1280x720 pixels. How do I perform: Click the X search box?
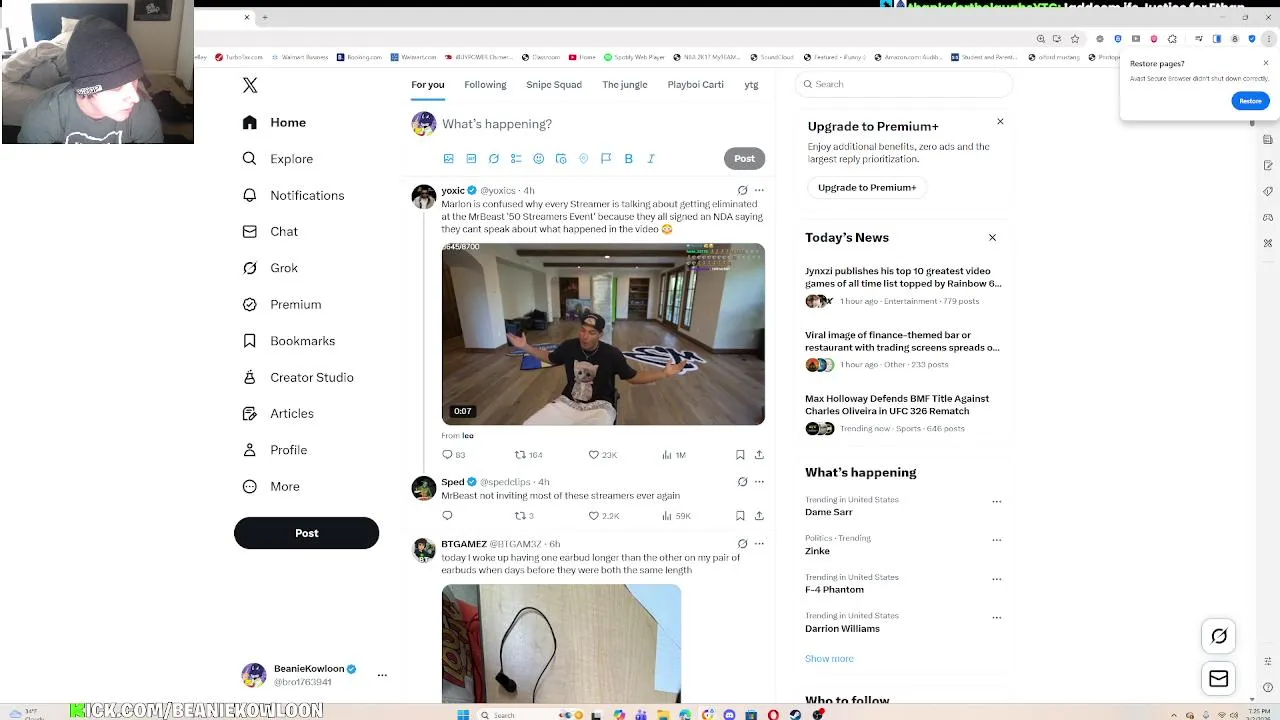[905, 84]
